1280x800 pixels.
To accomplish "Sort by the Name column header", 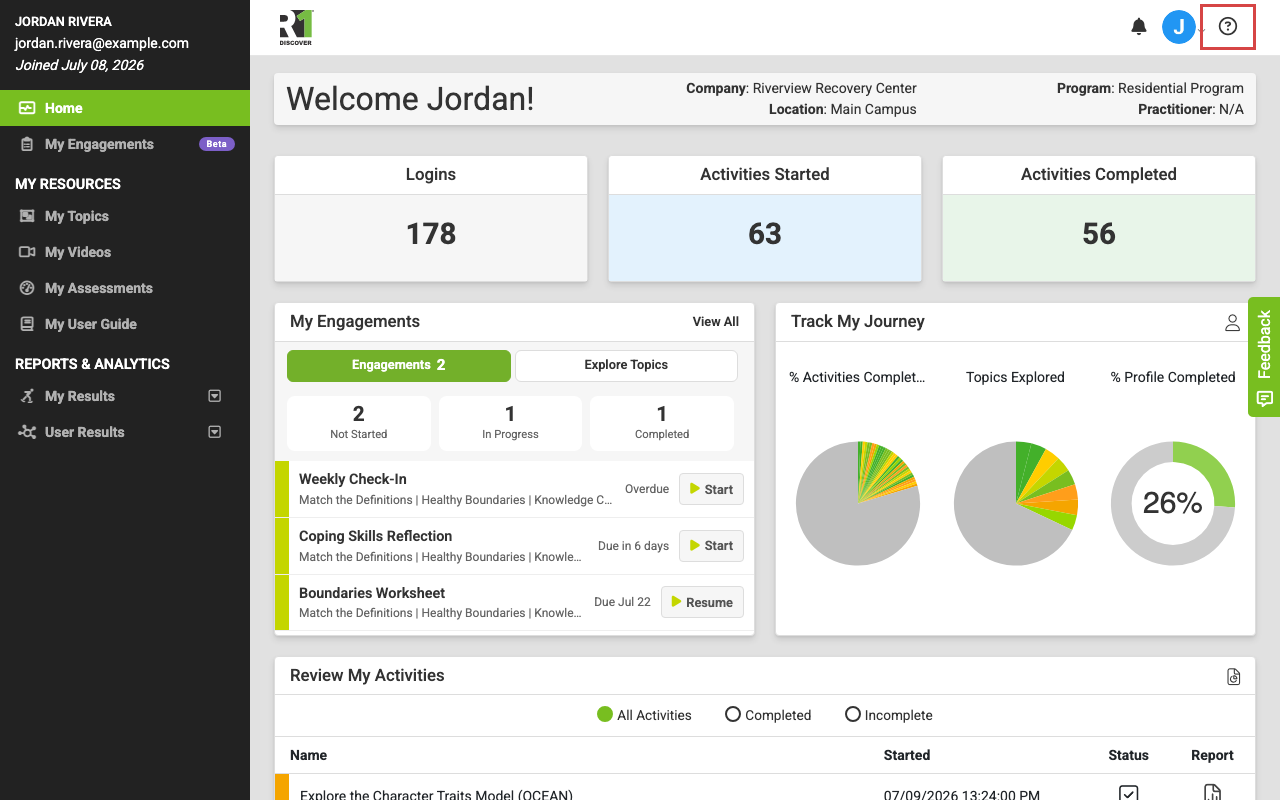I will click(x=308, y=755).
